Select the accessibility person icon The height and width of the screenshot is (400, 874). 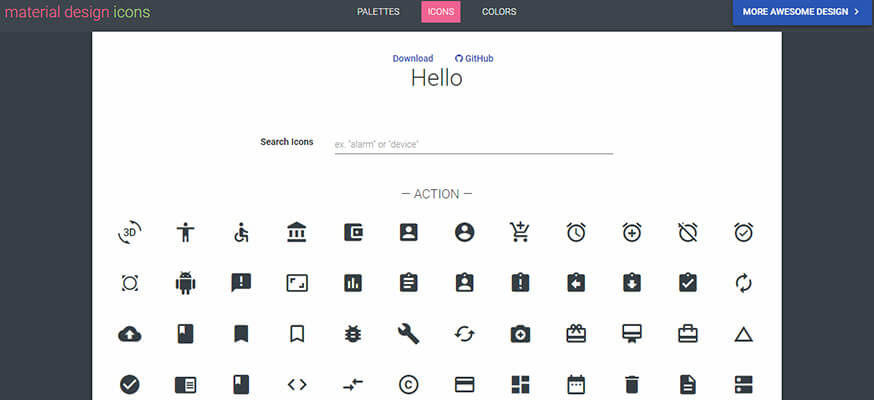coord(186,232)
